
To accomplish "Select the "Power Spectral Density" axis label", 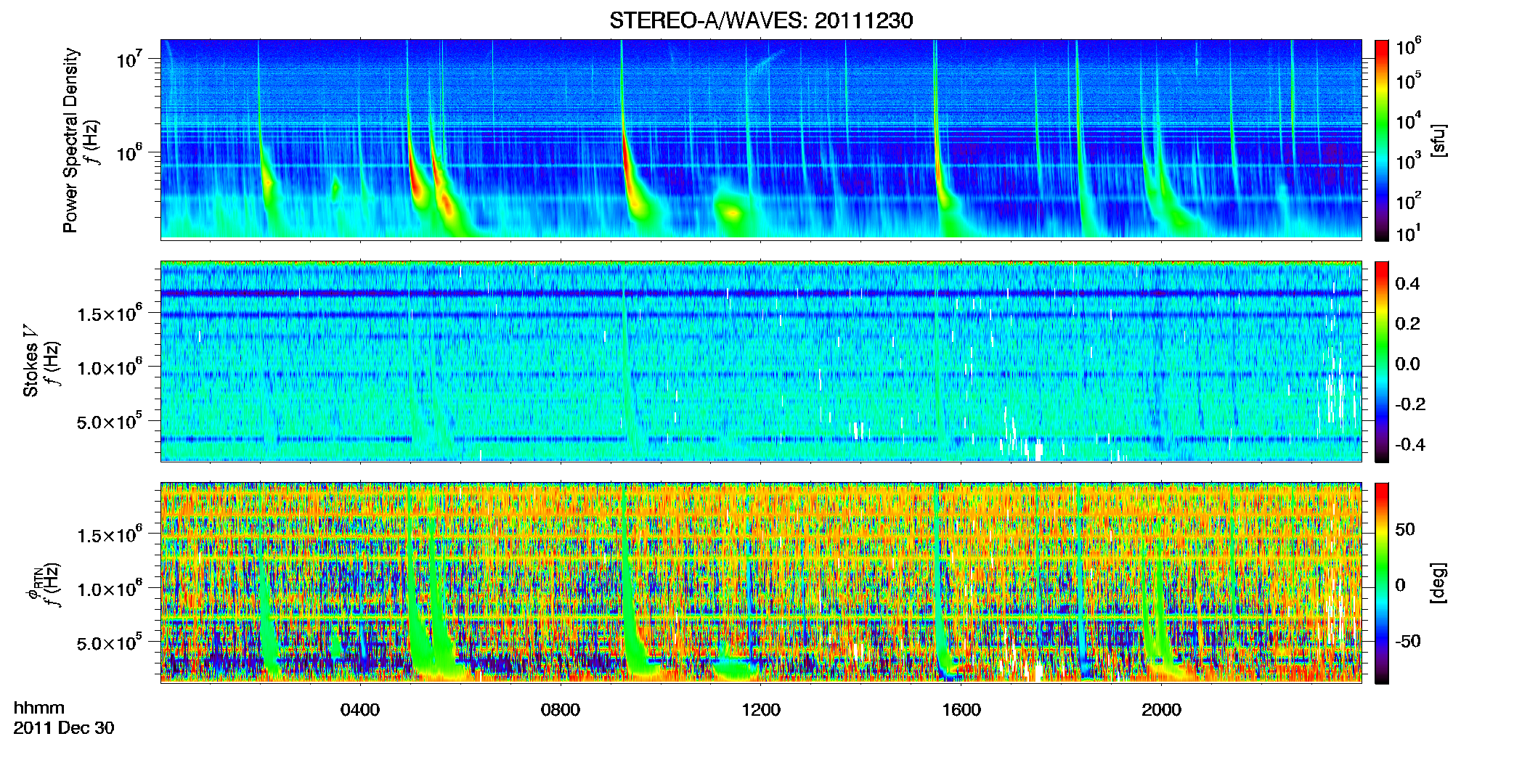I will [x=70, y=140].
